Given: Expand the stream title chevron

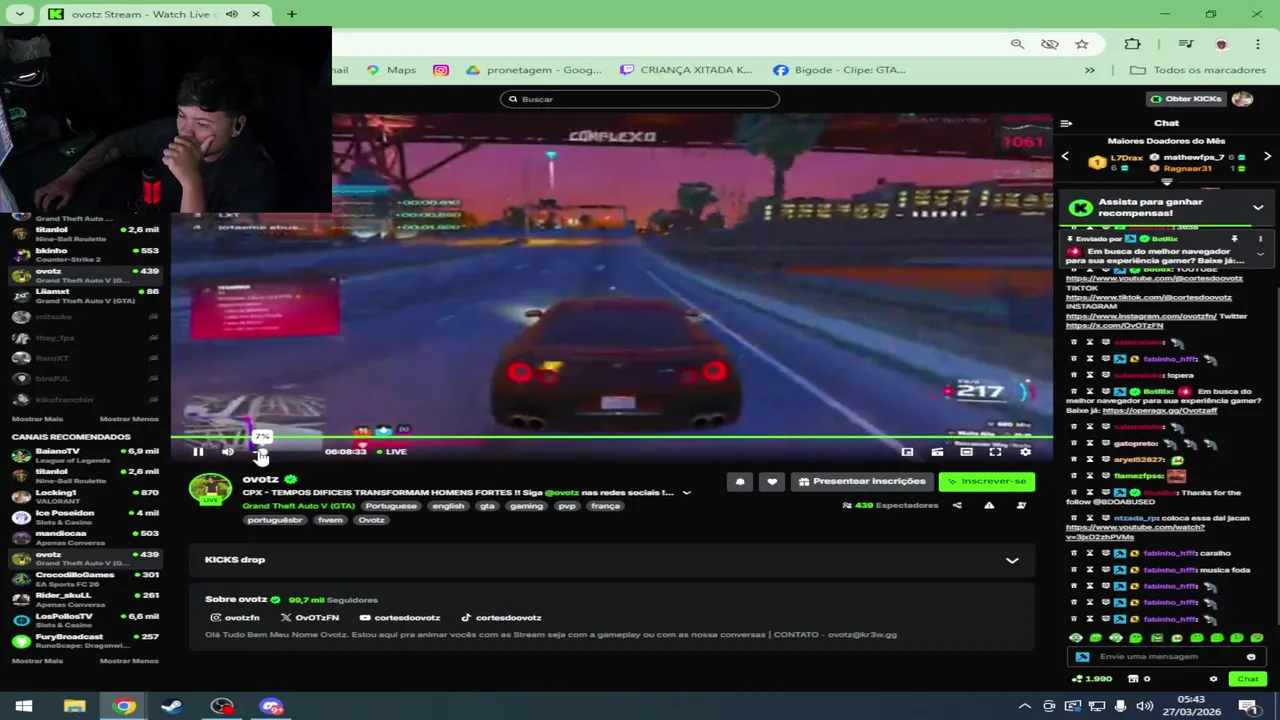Looking at the screenshot, I should tap(686, 493).
